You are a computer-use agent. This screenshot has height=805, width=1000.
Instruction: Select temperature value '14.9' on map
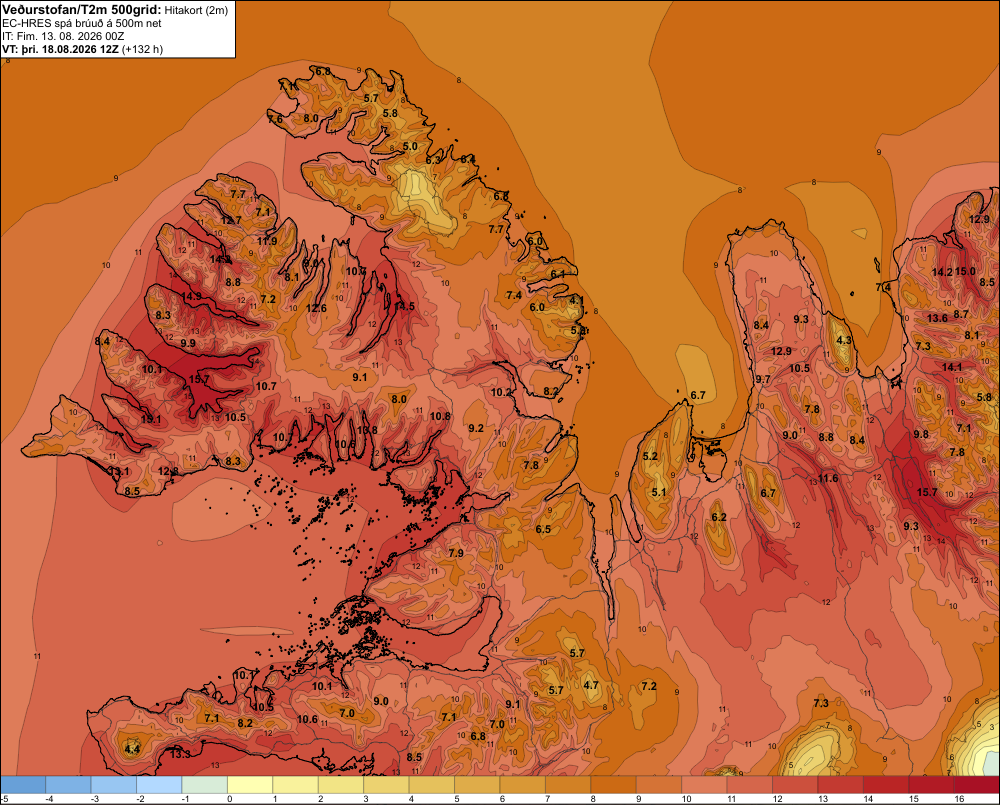[191, 296]
